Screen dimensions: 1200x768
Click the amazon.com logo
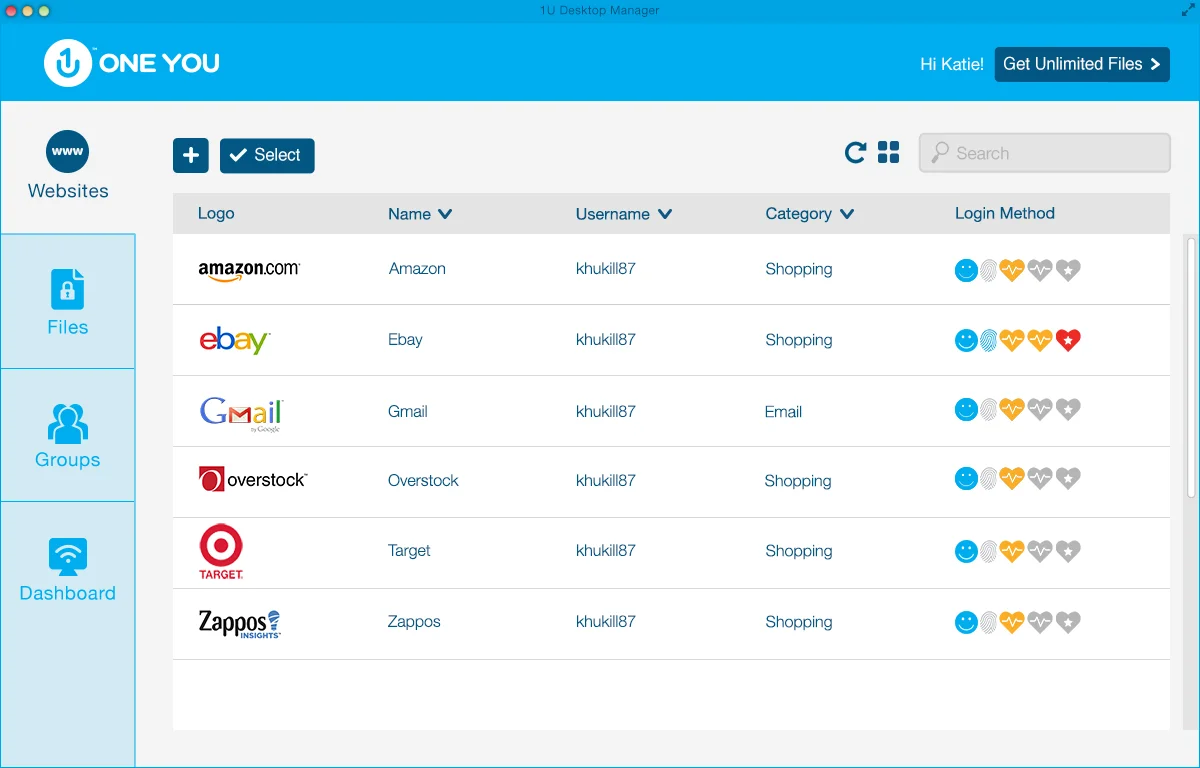click(249, 270)
